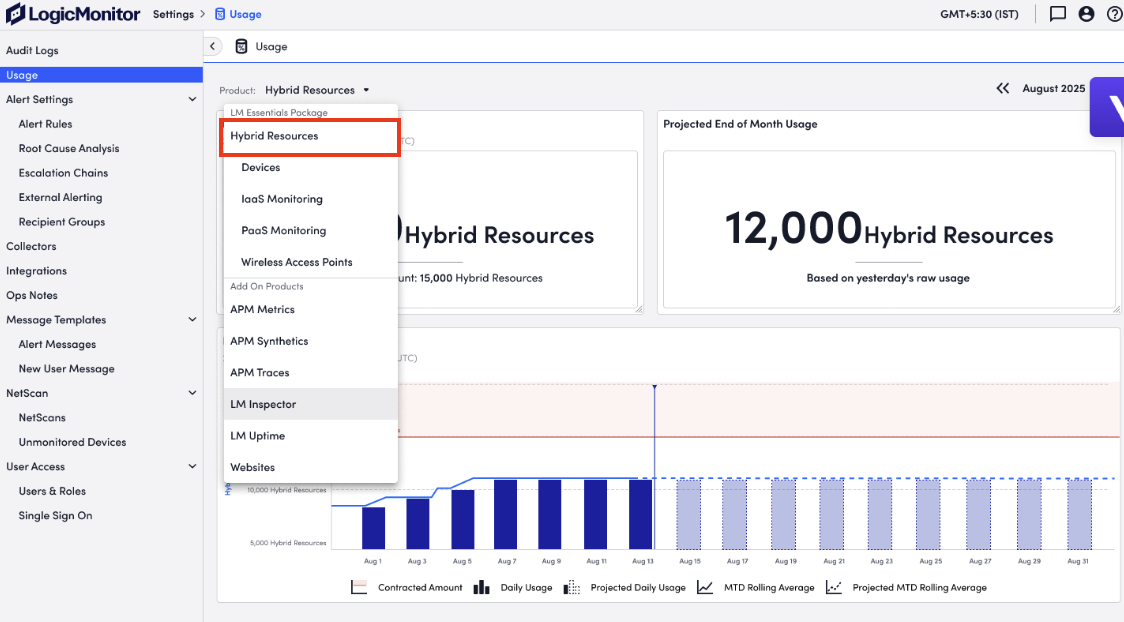Toggle Contracted Amount legend icon
1124x622 pixels.
[x=359, y=588]
